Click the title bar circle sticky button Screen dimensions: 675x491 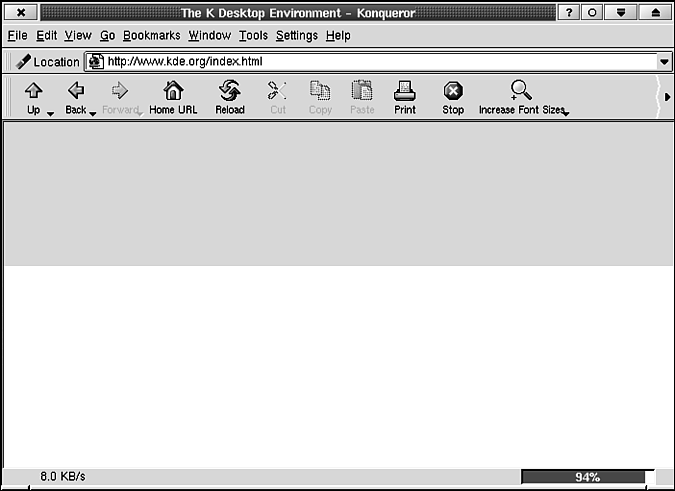592,12
